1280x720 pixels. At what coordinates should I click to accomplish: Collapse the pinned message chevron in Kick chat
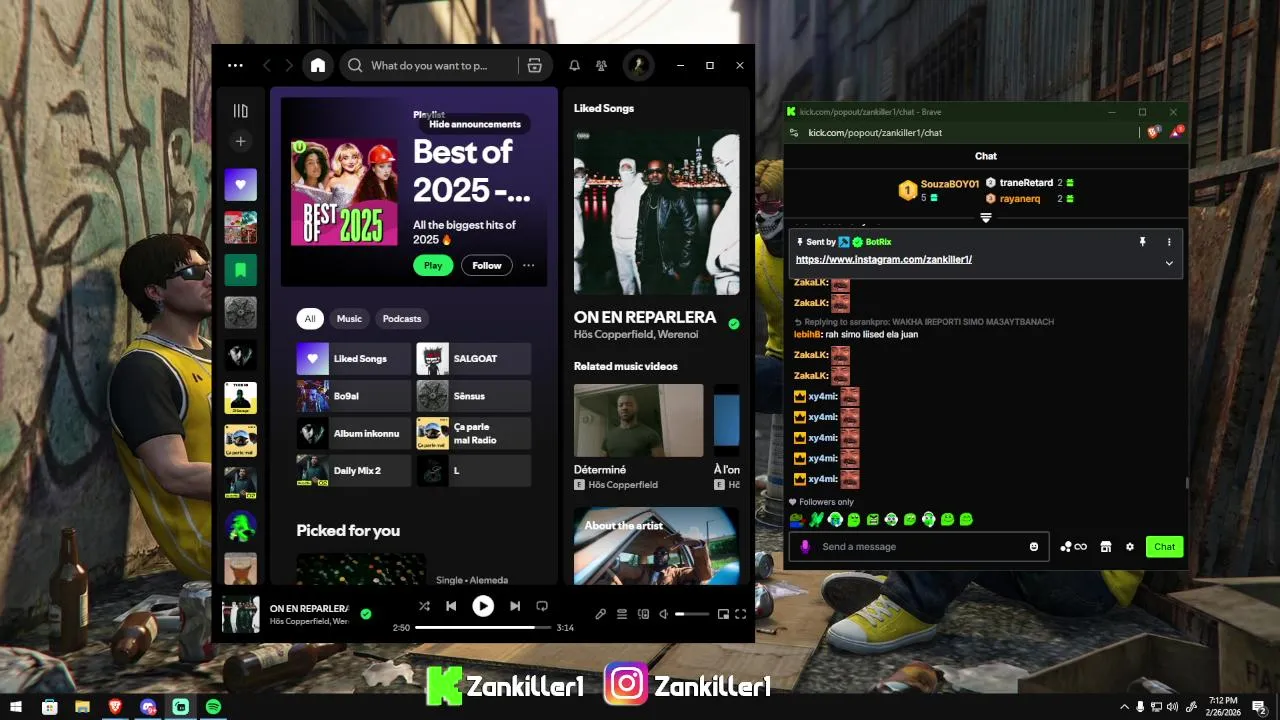tap(1169, 263)
